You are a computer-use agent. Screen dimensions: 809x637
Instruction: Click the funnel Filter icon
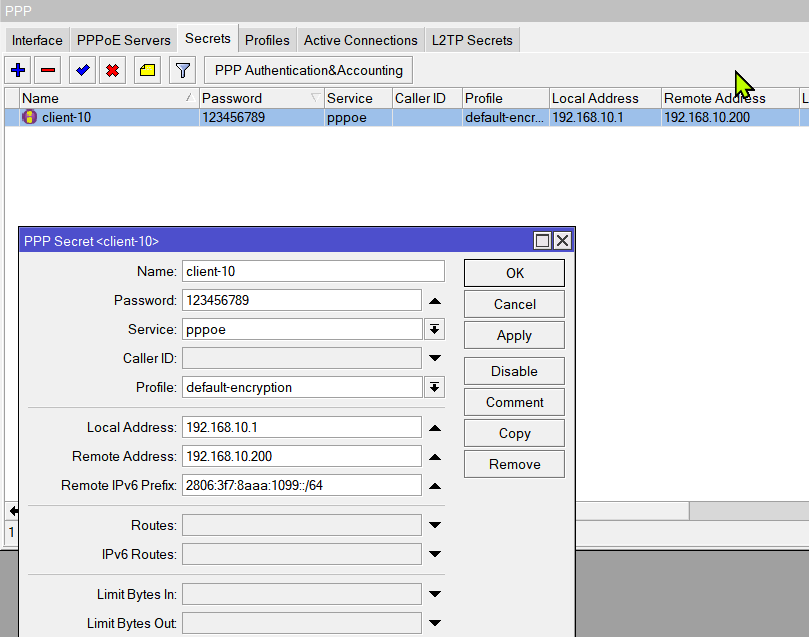(x=181, y=70)
